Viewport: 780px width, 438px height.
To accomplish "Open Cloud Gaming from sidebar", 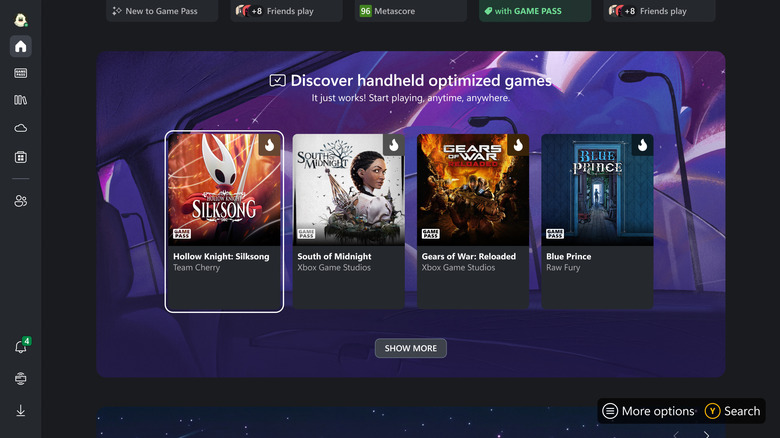I will tap(21, 128).
